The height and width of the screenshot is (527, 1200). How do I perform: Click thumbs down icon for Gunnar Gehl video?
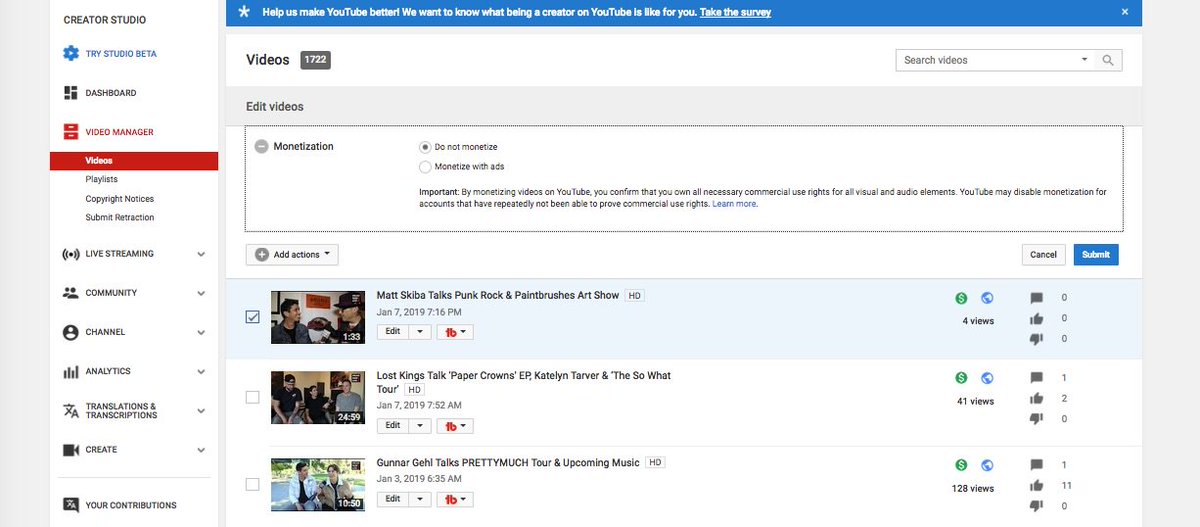[1036, 506]
